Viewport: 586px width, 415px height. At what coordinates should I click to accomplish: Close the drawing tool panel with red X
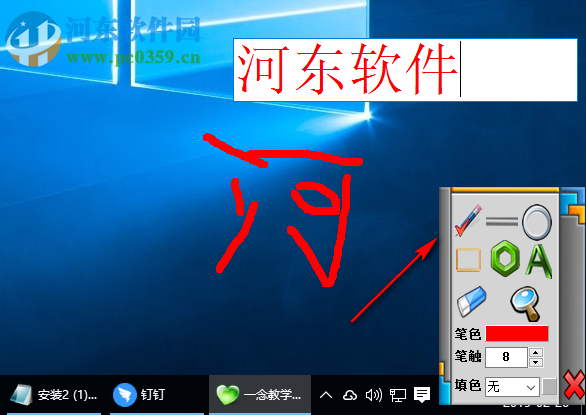pos(574,385)
